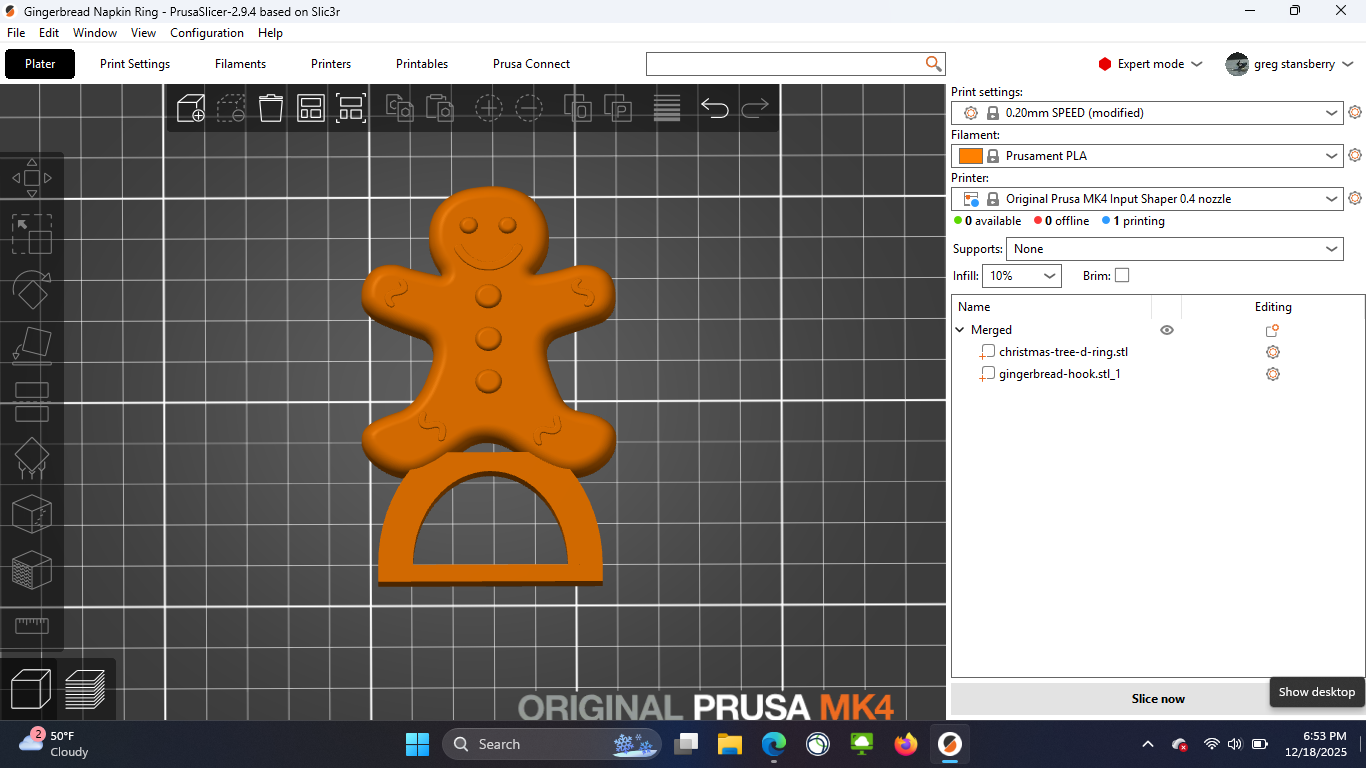Activate the Cut tool
1366x768 pixels.
tap(31, 402)
